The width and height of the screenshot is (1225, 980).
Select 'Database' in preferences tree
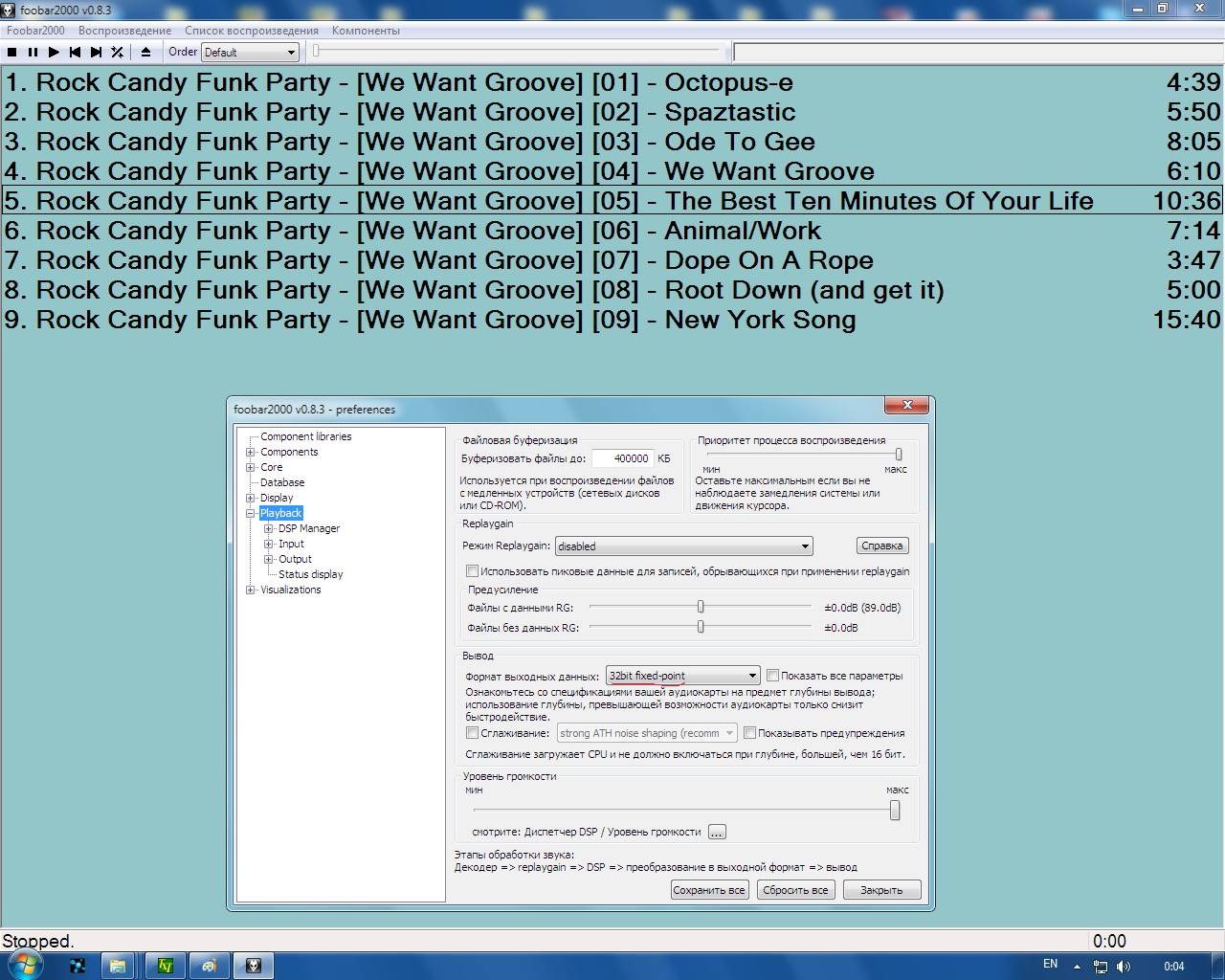pos(282,482)
